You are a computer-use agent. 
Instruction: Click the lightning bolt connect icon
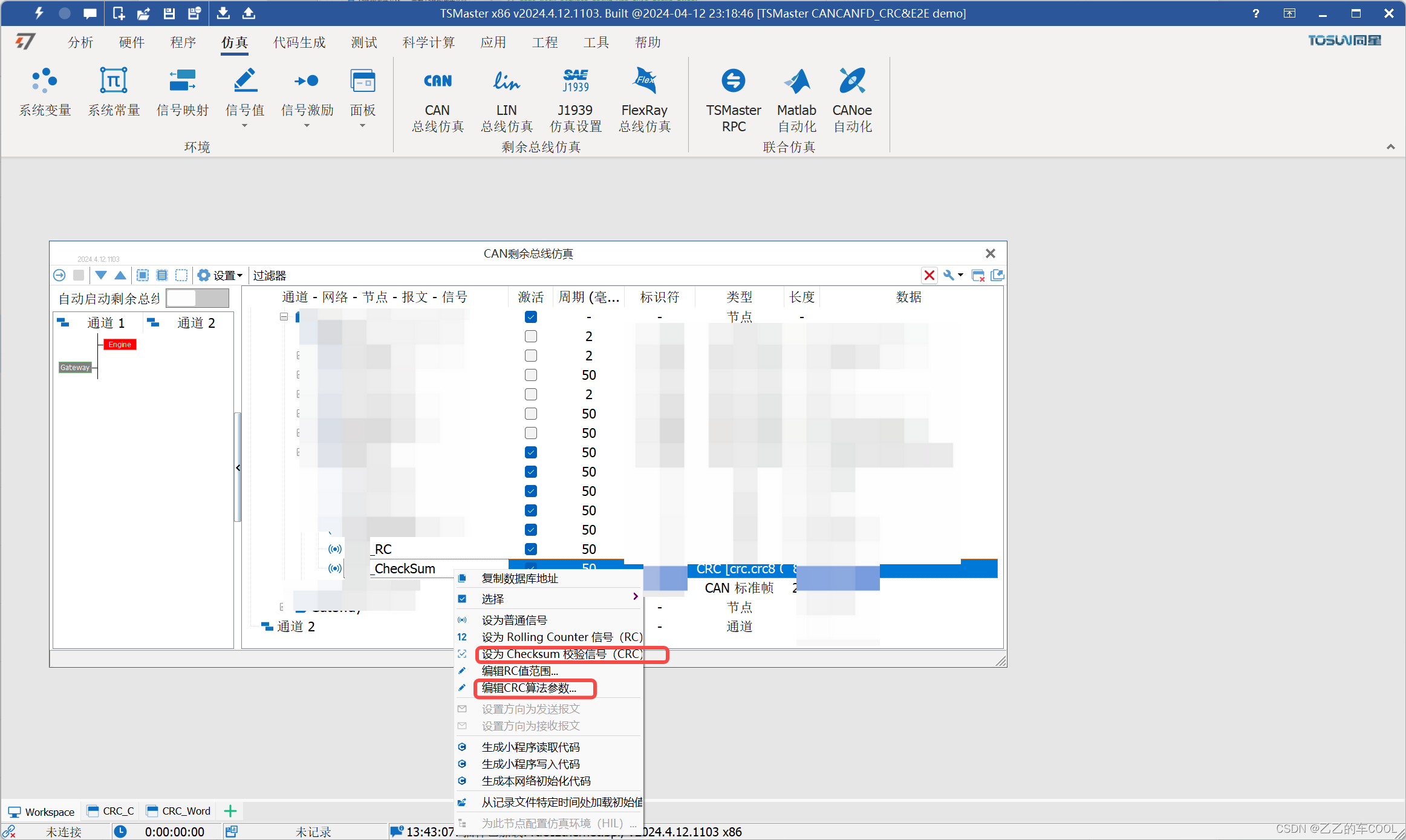click(39, 13)
